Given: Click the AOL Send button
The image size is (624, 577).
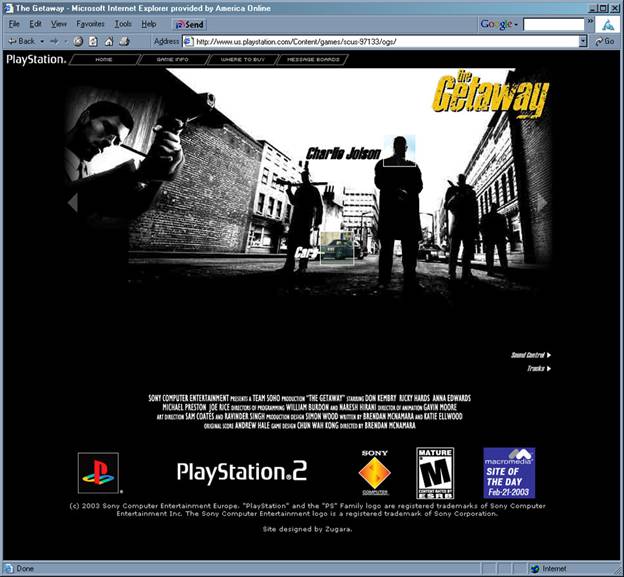Looking at the screenshot, I should pyautogui.click(x=190, y=24).
